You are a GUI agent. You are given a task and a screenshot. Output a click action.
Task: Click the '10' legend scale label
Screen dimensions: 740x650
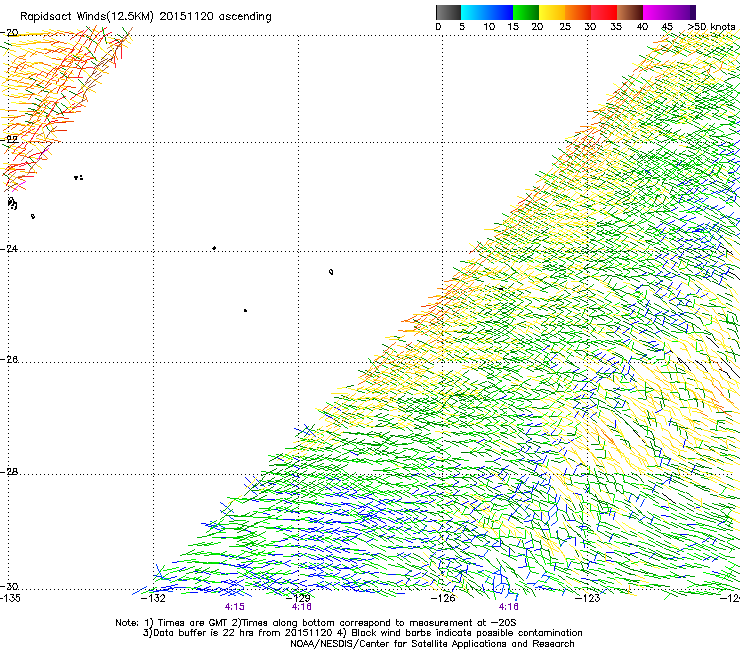coord(489,27)
